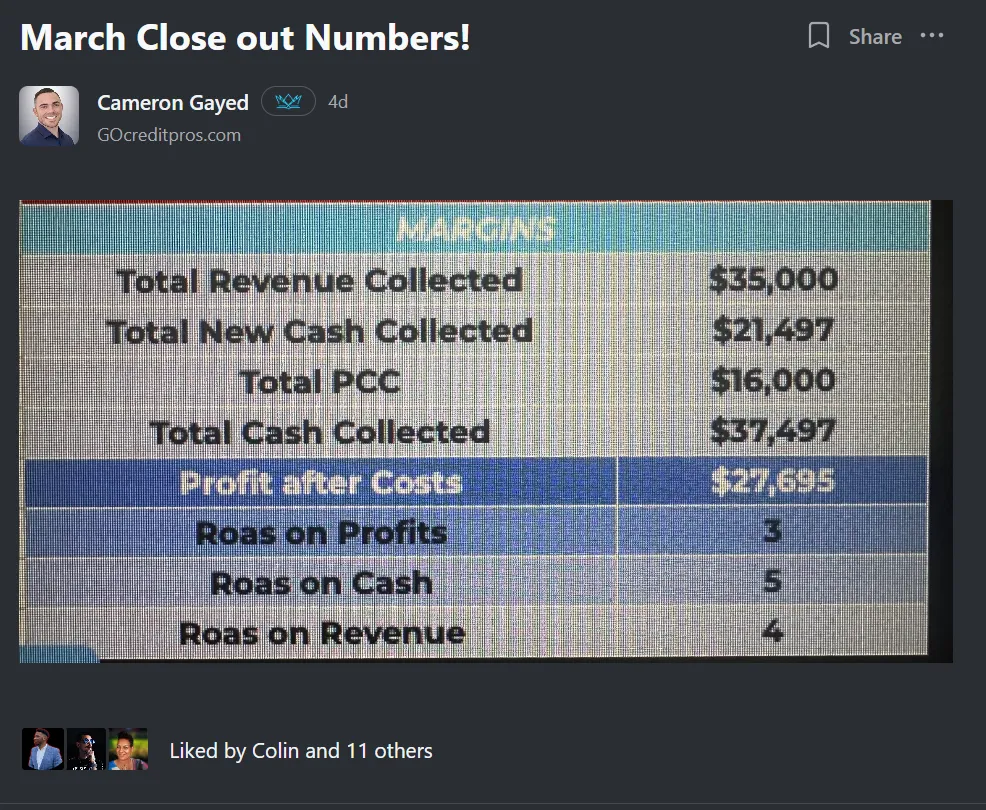The width and height of the screenshot is (986, 810).
Task: Open the three-dot more options menu
Action: [931, 36]
